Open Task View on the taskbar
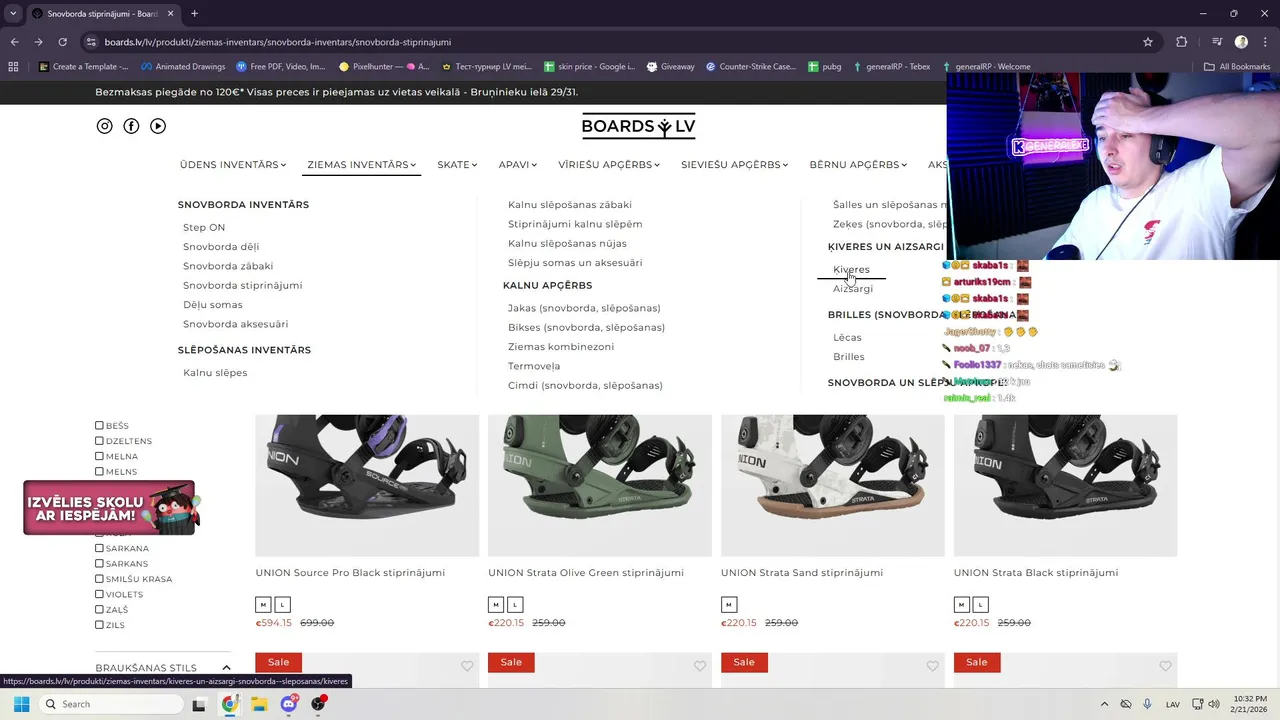This screenshot has height=720, width=1280. (199, 704)
